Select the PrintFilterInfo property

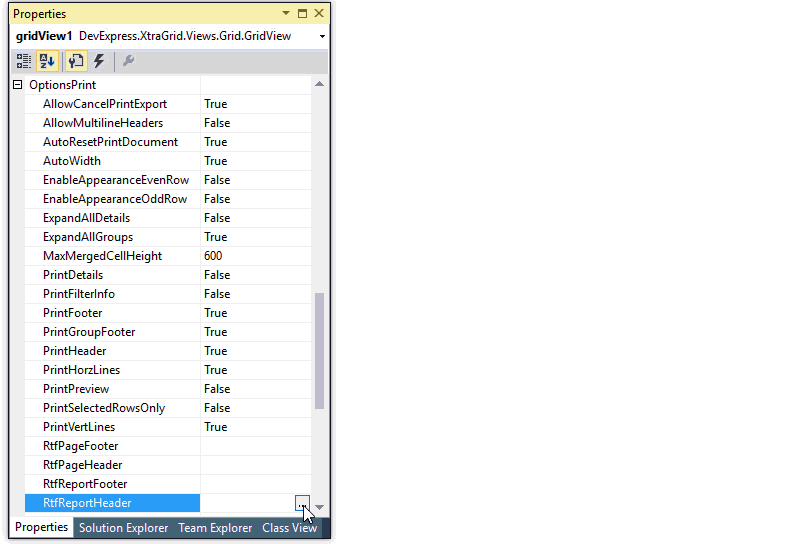pos(112,294)
